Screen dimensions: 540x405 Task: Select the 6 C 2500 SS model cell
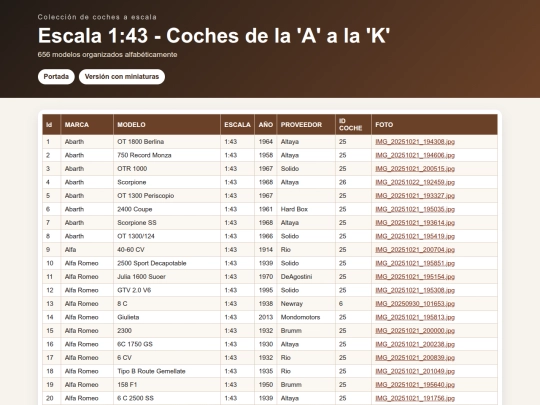click(x=167, y=398)
